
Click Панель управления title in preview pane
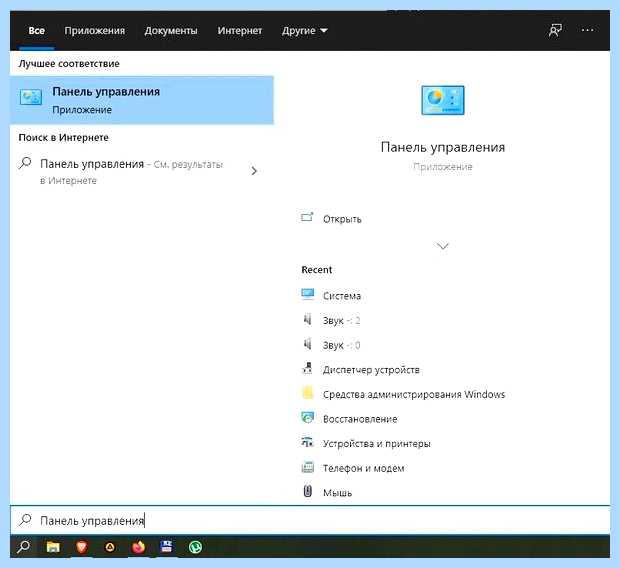pos(443,147)
